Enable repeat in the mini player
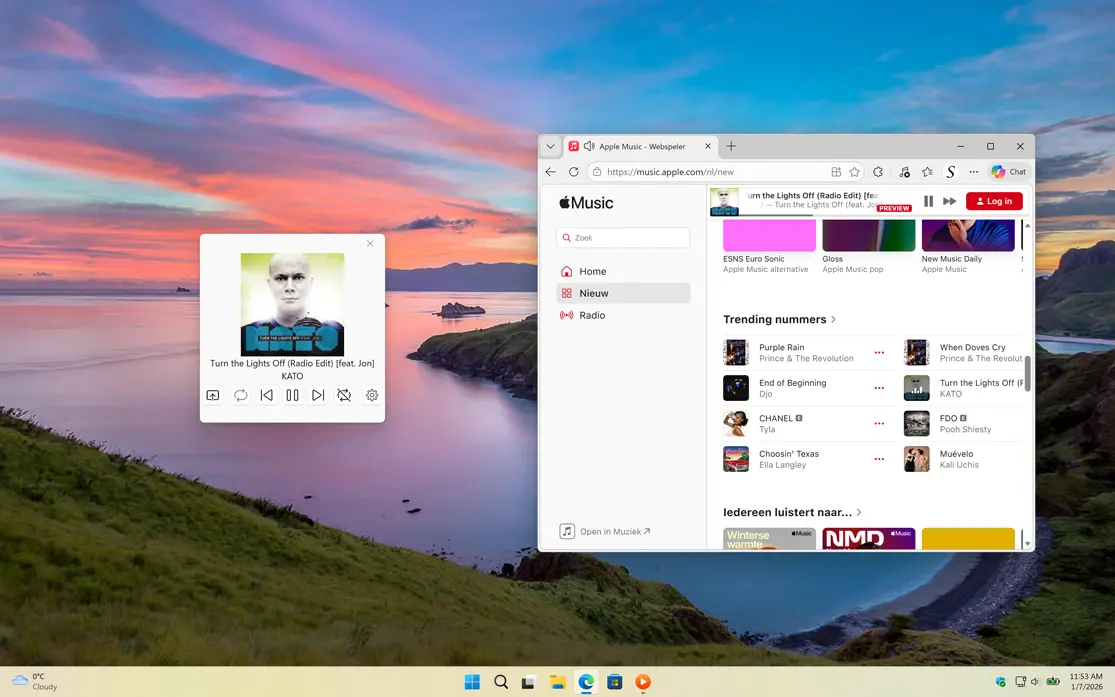The width and height of the screenshot is (1115, 697). [x=240, y=395]
